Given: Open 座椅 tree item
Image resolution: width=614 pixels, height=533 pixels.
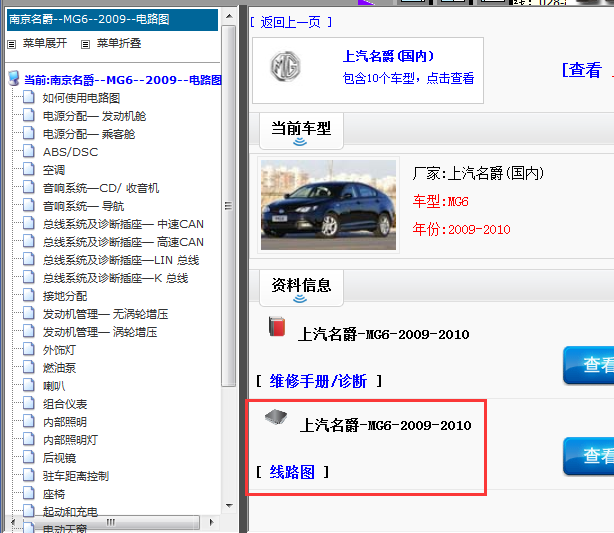Looking at the screenshot, I should tap(54, 494).
